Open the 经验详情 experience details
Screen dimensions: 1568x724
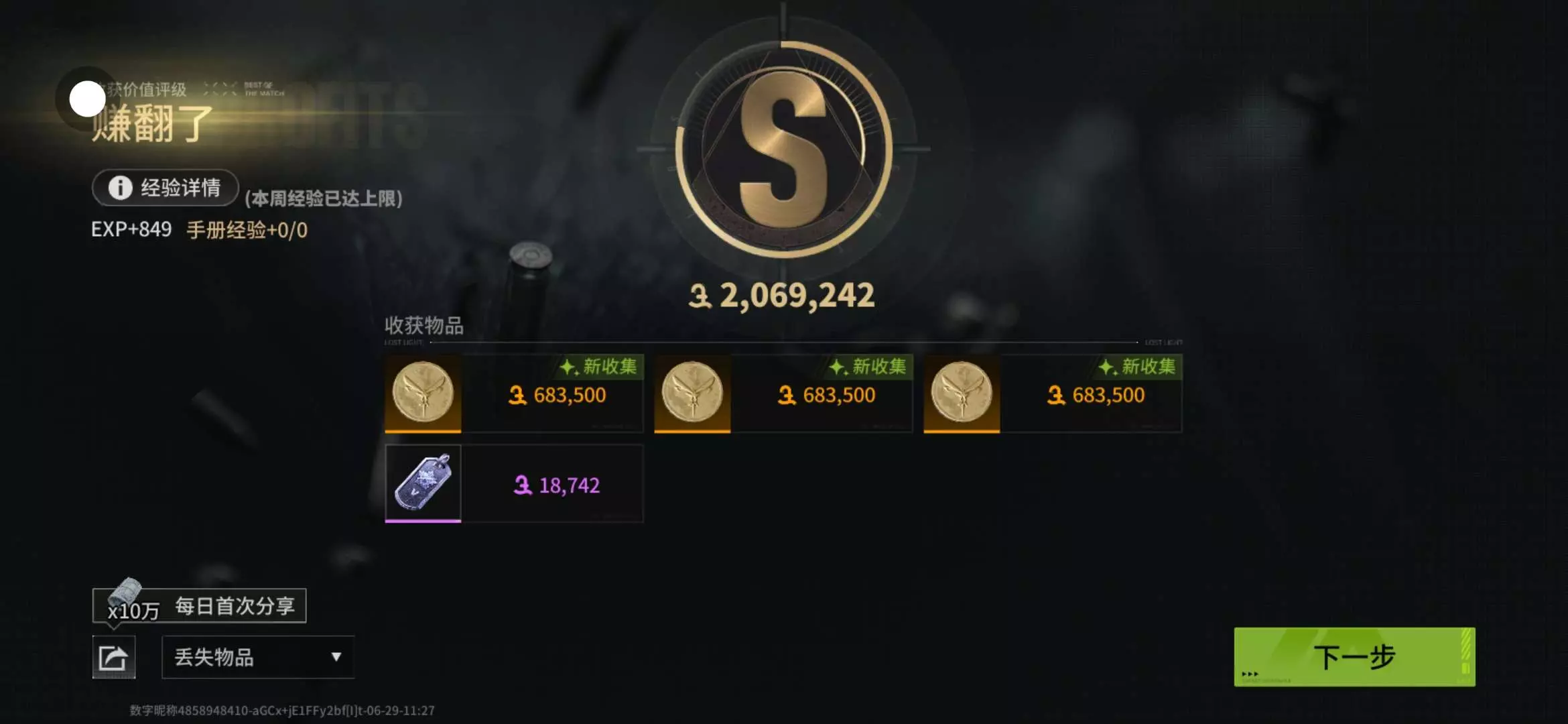point(166,188)
